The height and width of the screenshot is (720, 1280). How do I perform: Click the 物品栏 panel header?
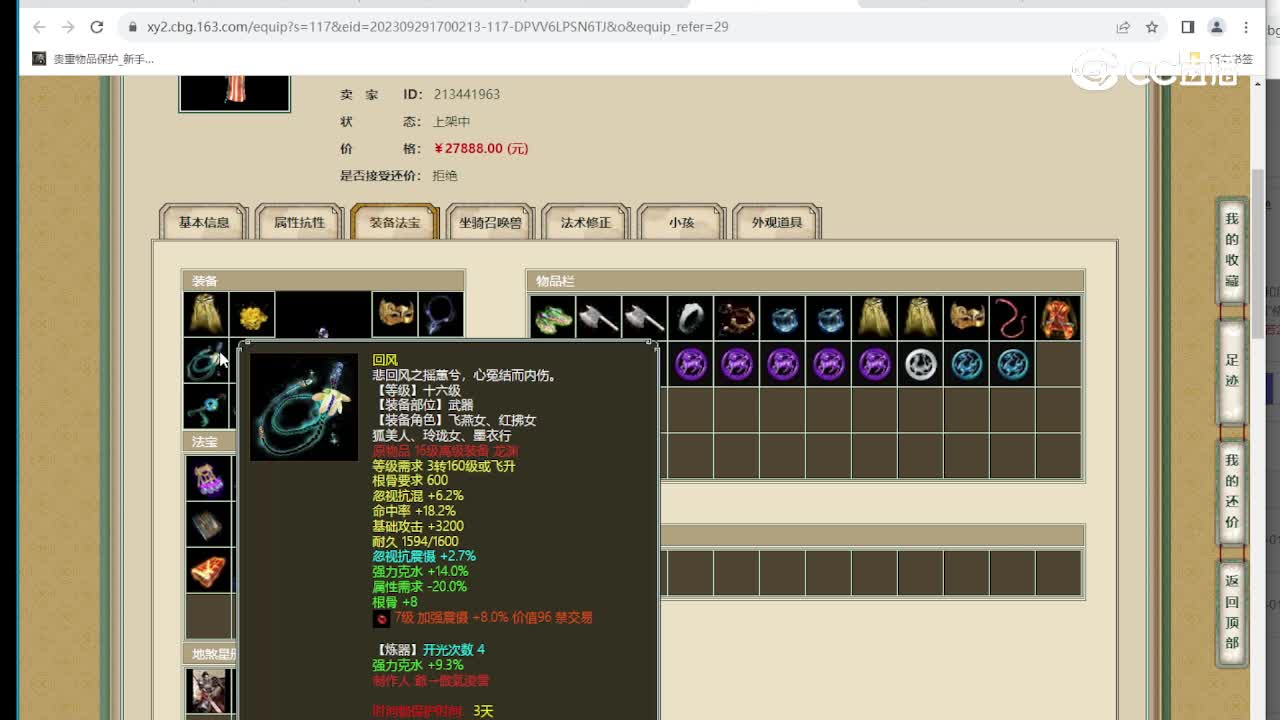click(x=806, y=281)
